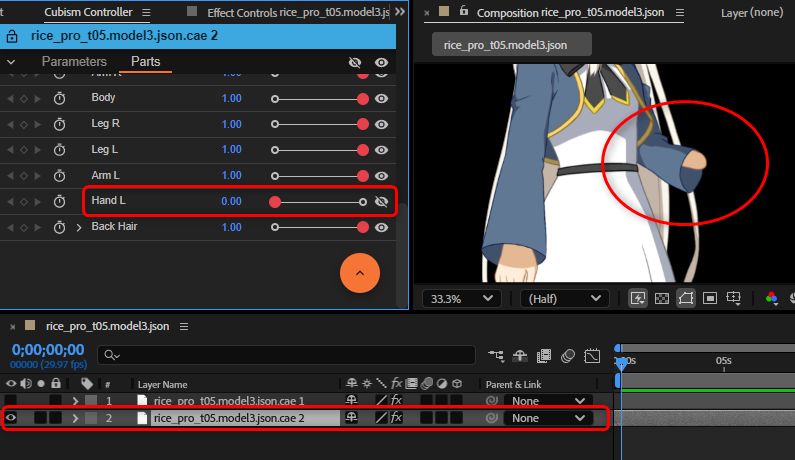Viewport: 795px width, 460px height.
Task: Switch to Parameters tab
Action: tap(74, 62)
